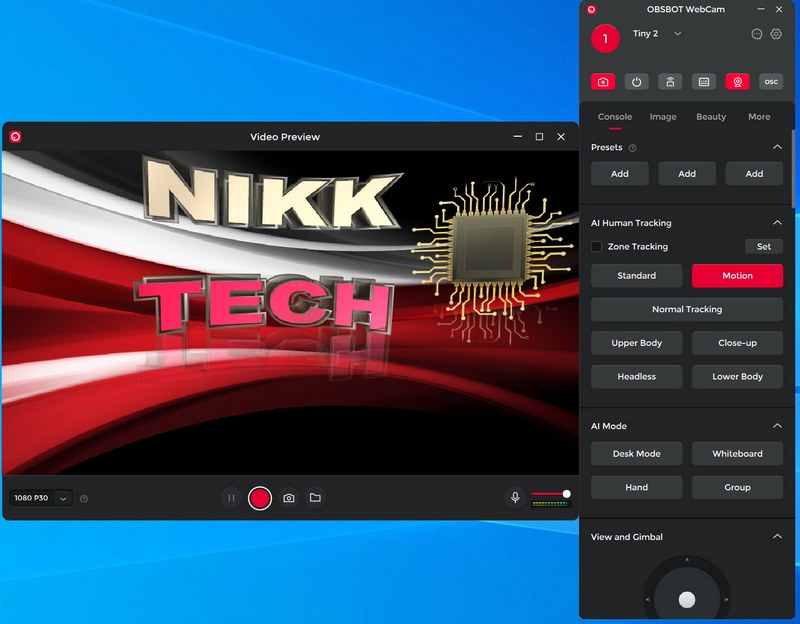Click the OSC icon button
Image resolution: width=800 pixels, height=624 pixels.
771,82
